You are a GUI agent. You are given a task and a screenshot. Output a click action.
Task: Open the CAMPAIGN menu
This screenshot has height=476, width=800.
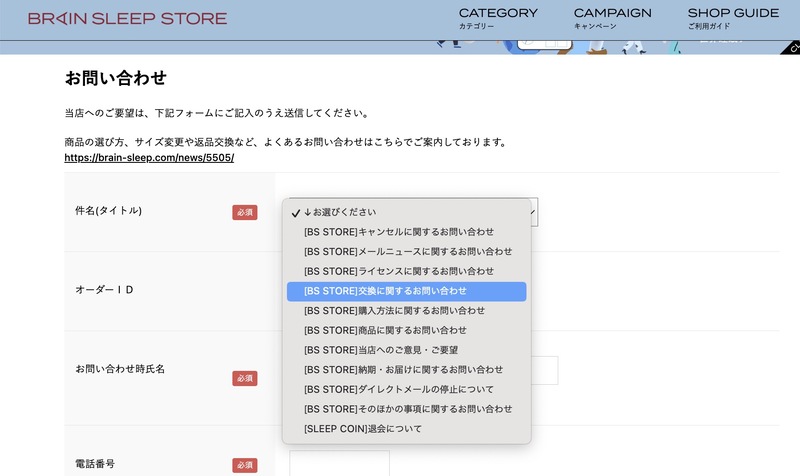click(x=612, y=18)
